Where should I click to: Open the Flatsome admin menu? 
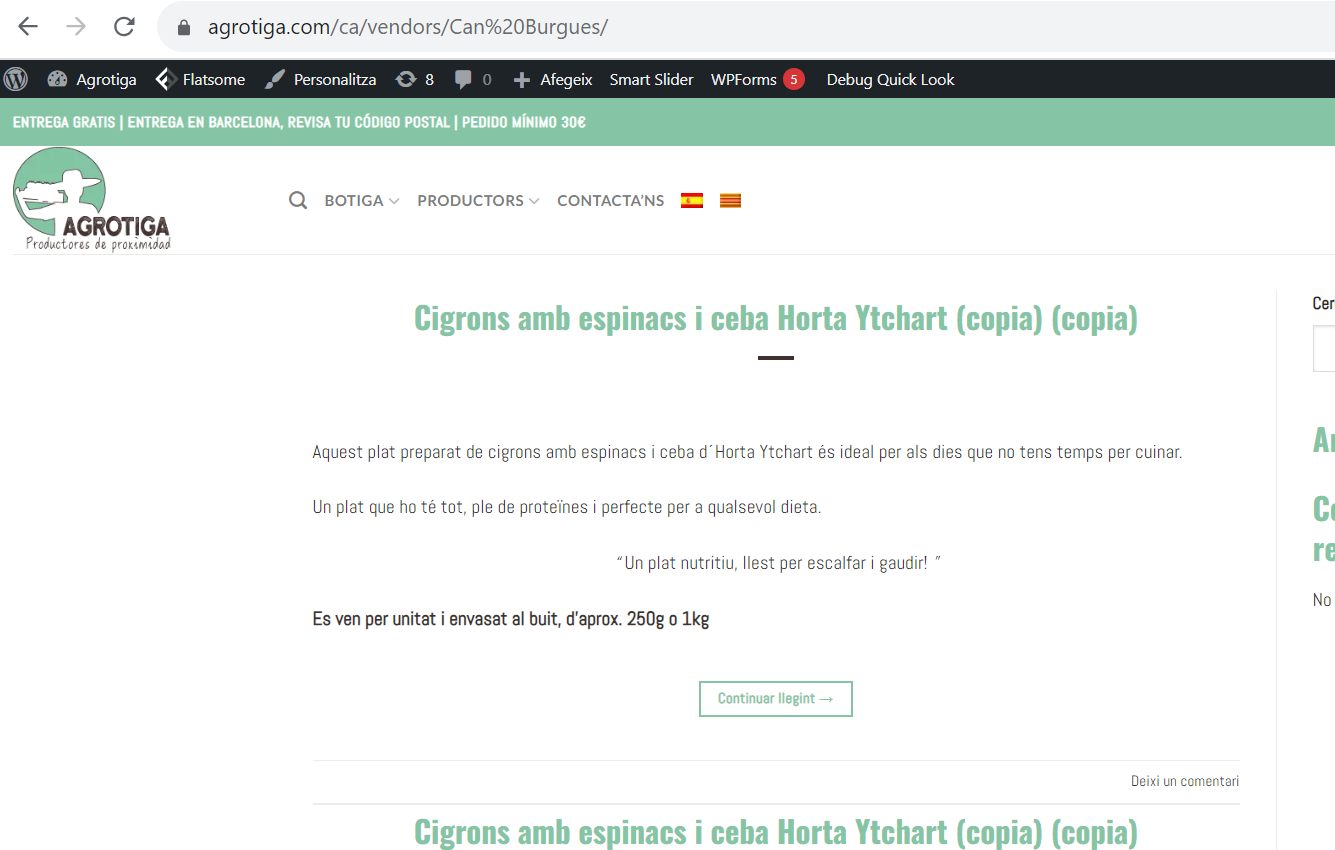coord(200,79)
